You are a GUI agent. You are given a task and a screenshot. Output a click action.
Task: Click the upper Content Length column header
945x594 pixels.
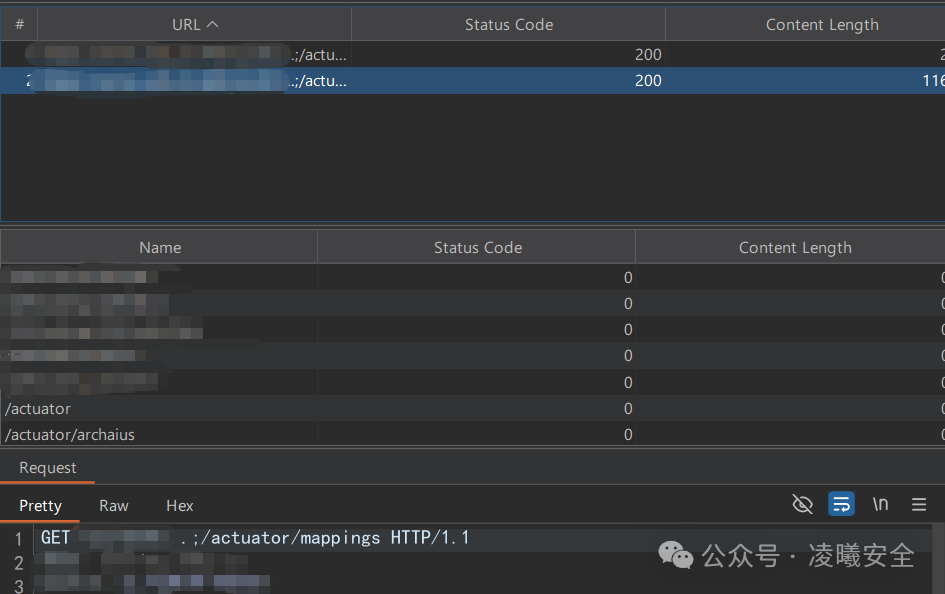(x=822, y=25)
